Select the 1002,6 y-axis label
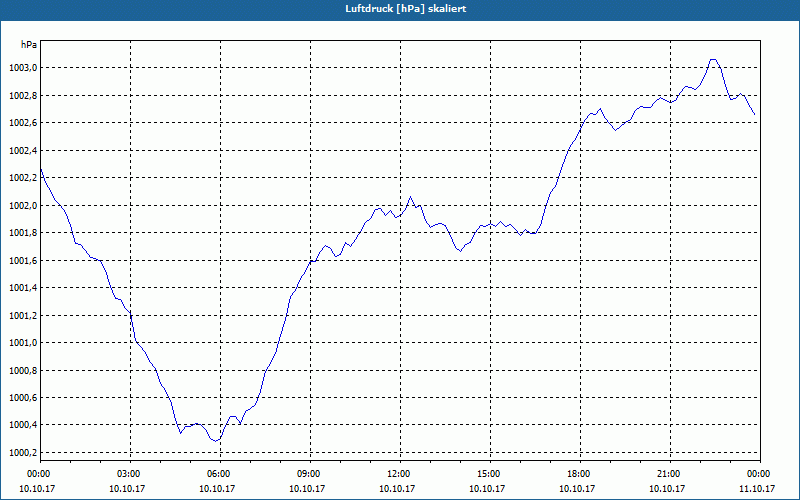Image resolution: width=800 pixels, height=500 pixels. click(x=22, y=123)
